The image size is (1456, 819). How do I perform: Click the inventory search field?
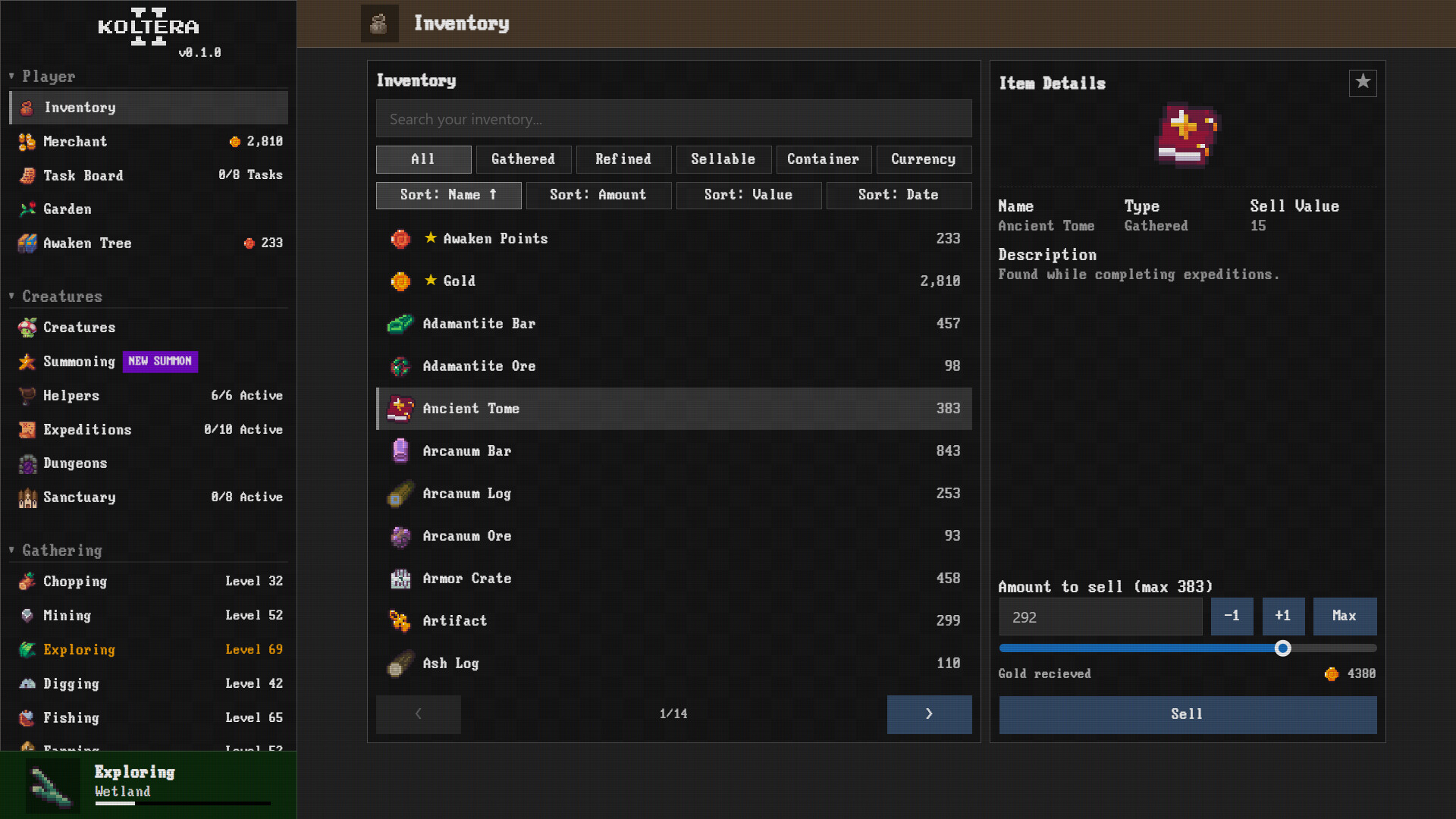click(673, 118)
